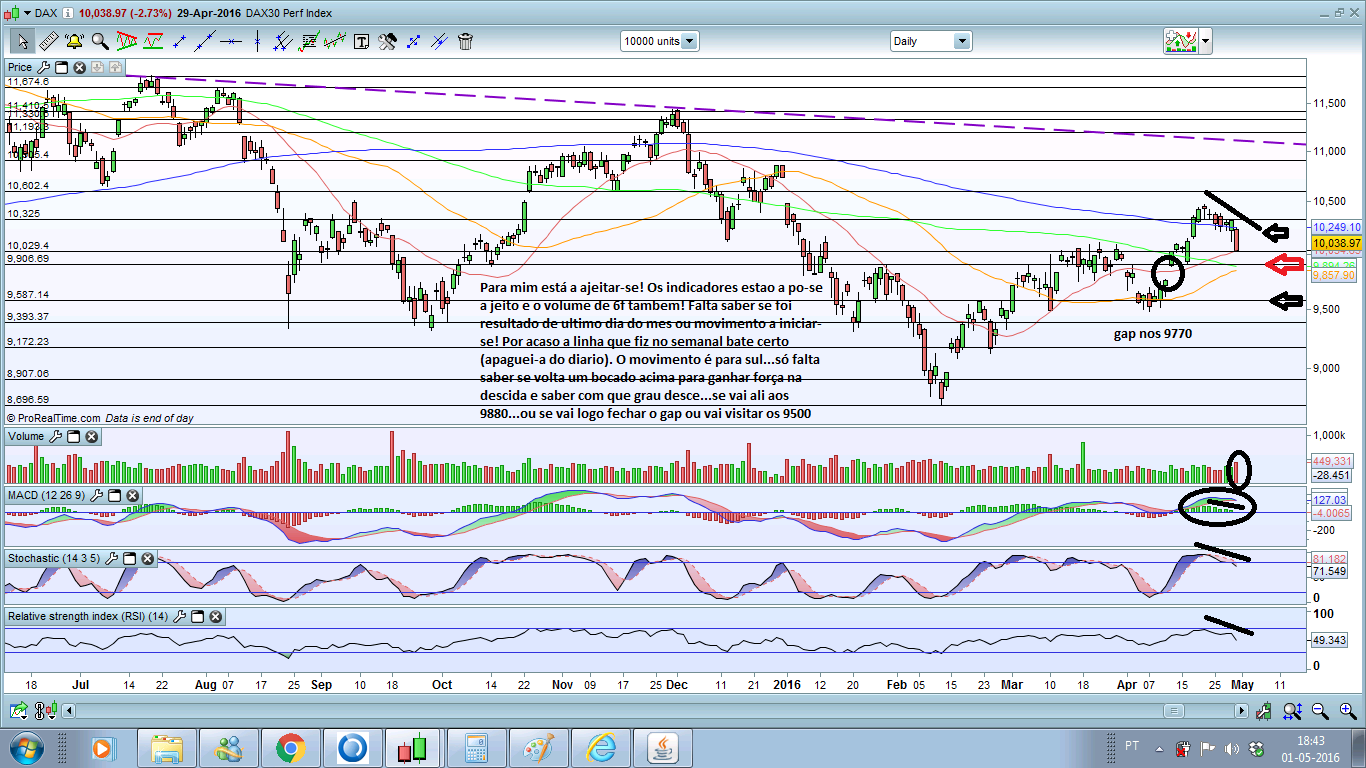Maximize the Price panel

coord(61,68)
